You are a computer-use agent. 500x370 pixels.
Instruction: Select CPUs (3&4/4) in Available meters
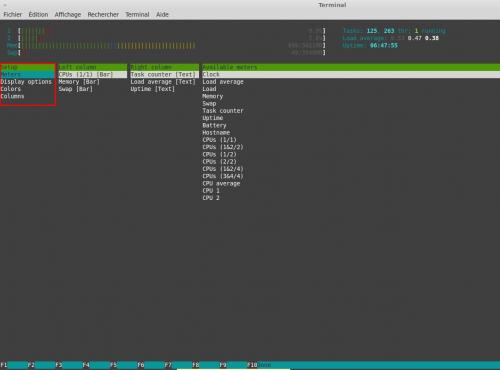(223, 176)
